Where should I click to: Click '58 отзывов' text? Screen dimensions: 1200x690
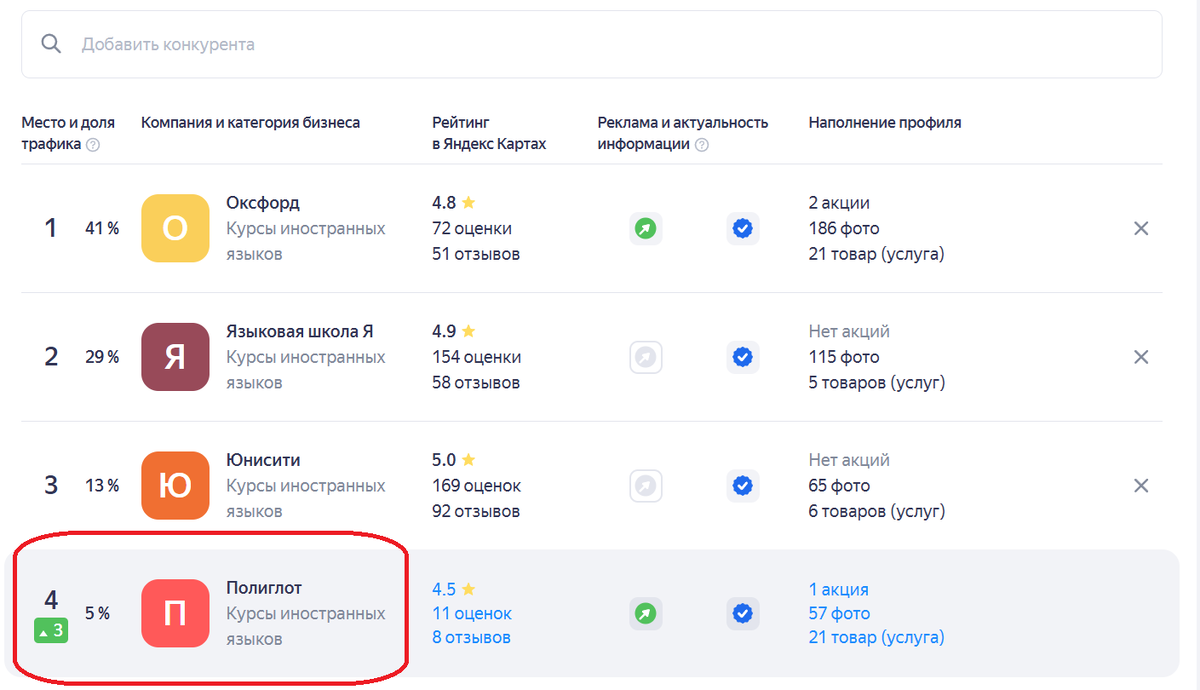click(x=476, y=383)
